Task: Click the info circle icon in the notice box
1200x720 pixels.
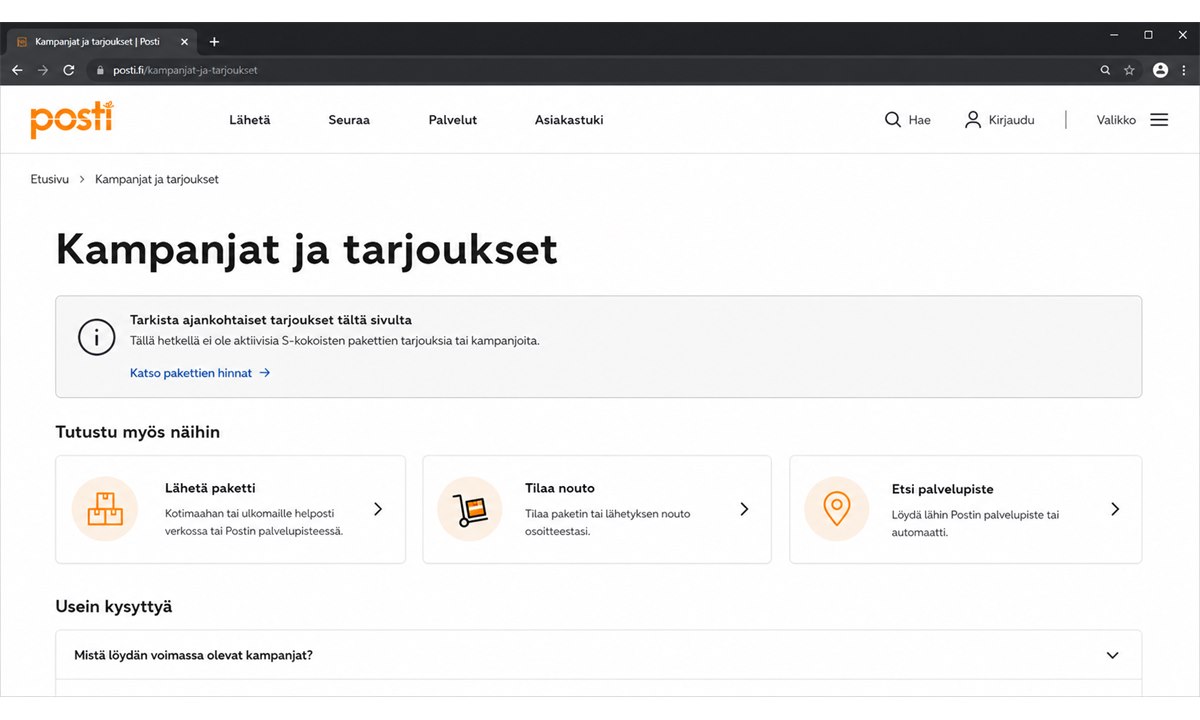Action: pos(96,338)
